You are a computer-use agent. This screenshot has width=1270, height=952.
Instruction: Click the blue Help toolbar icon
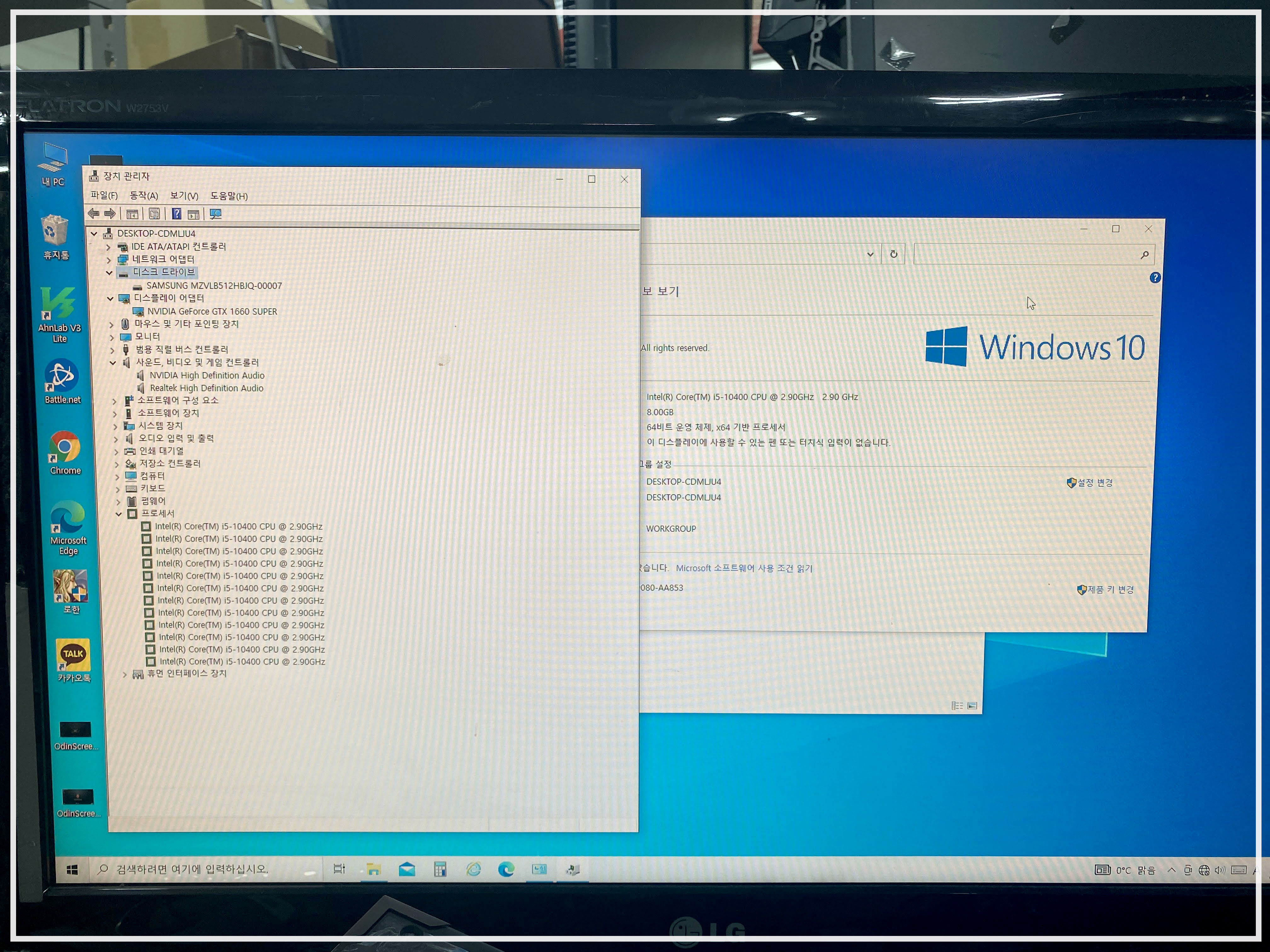(177, 214)
